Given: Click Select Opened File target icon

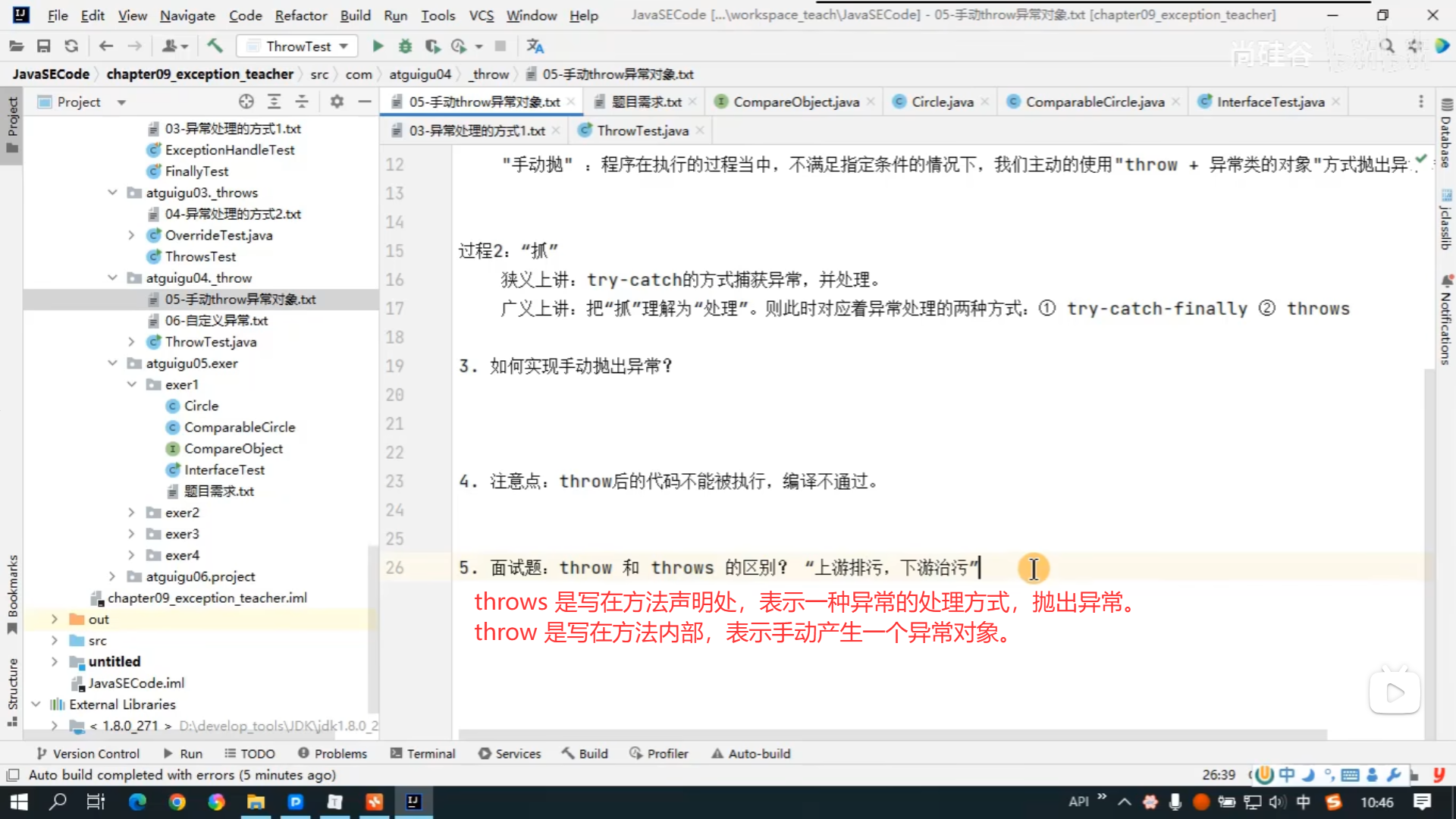Looking at the screenshot, I should [x=246, y=102].
